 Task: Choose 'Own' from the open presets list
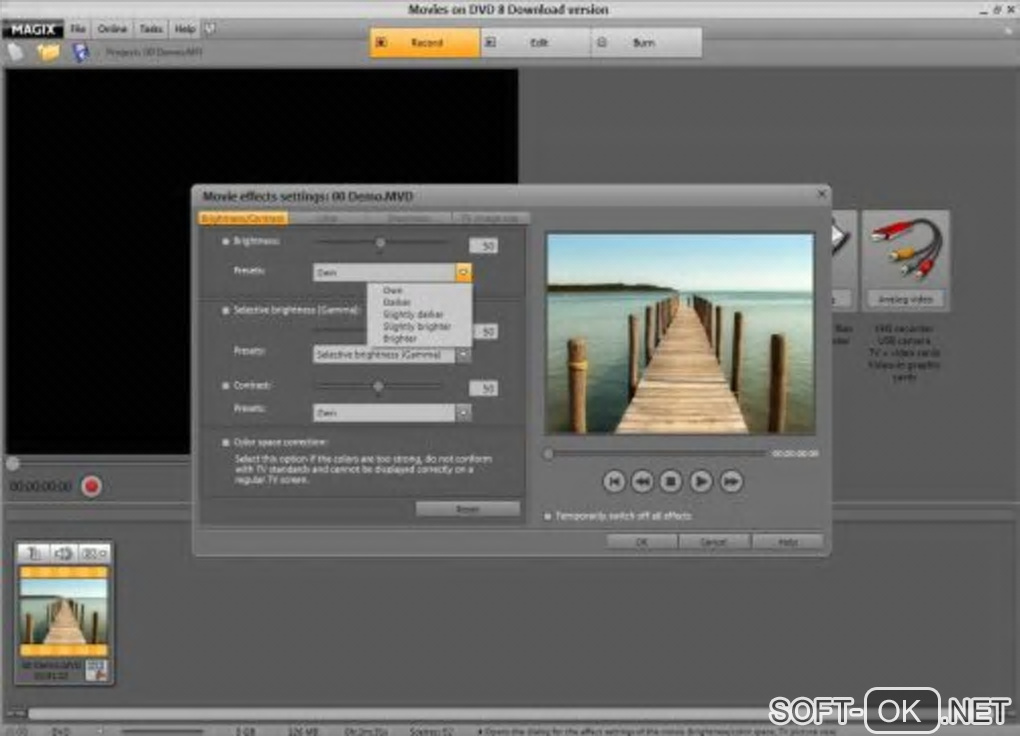coord(392,290)
